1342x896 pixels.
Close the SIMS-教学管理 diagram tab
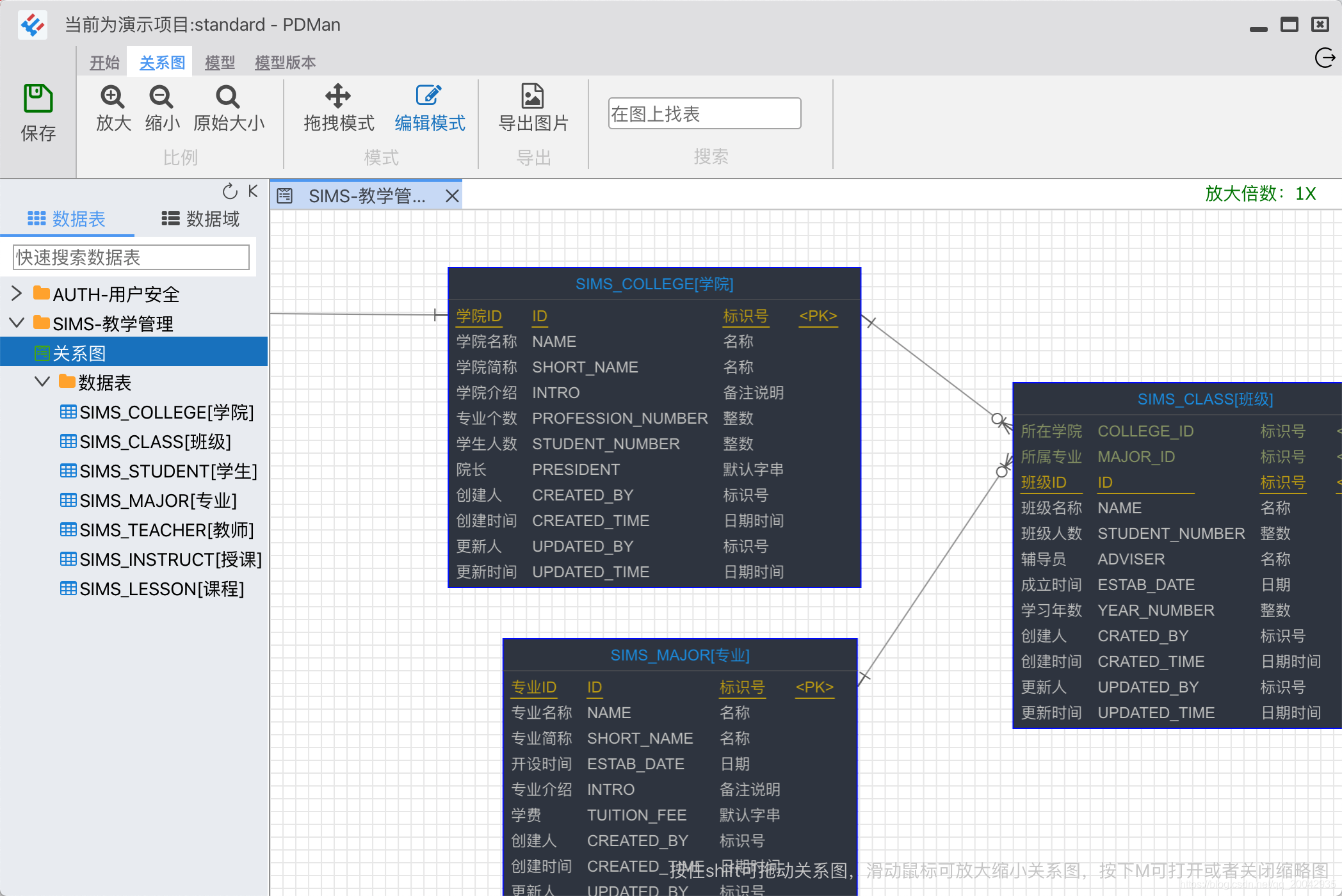click(452, 196)
